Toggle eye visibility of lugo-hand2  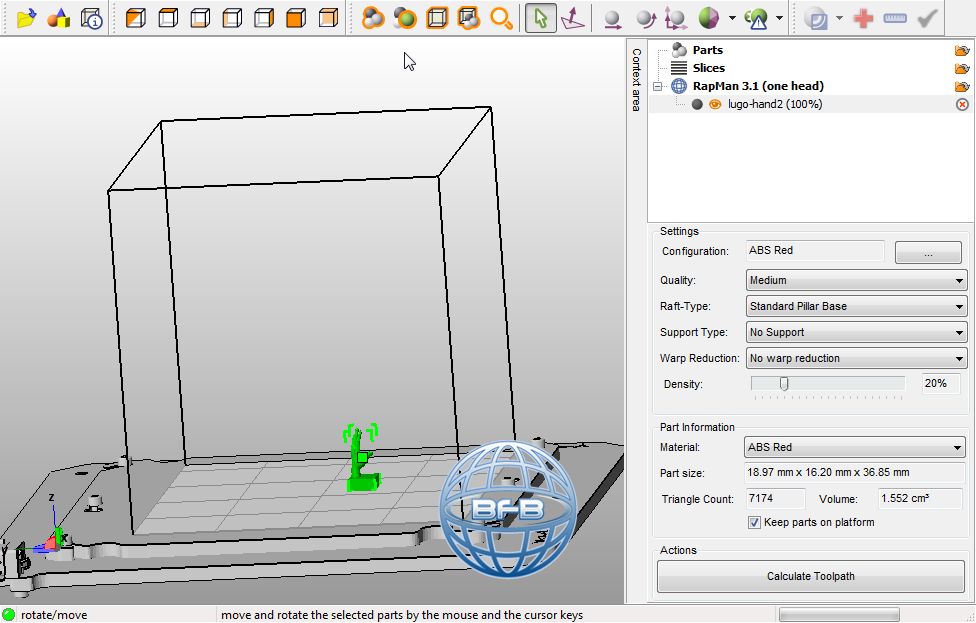coord(715,105)
